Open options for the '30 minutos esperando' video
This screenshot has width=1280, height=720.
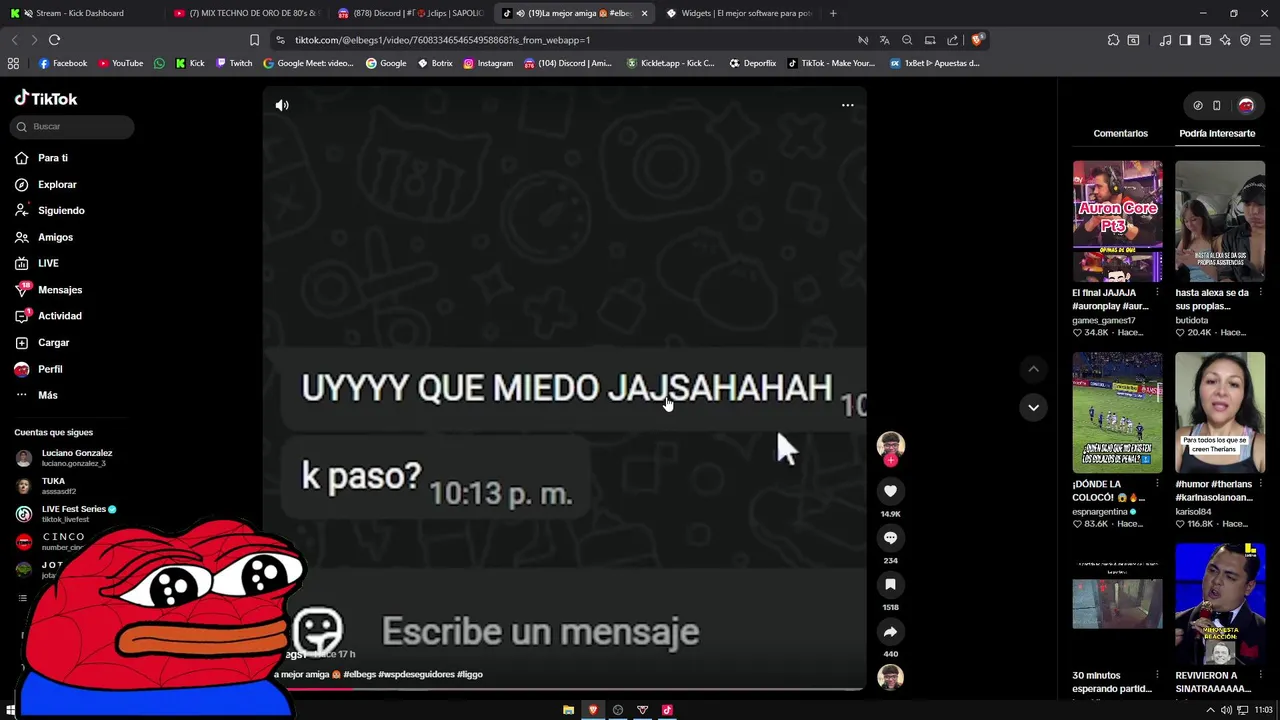click(x=1157, y=675)
